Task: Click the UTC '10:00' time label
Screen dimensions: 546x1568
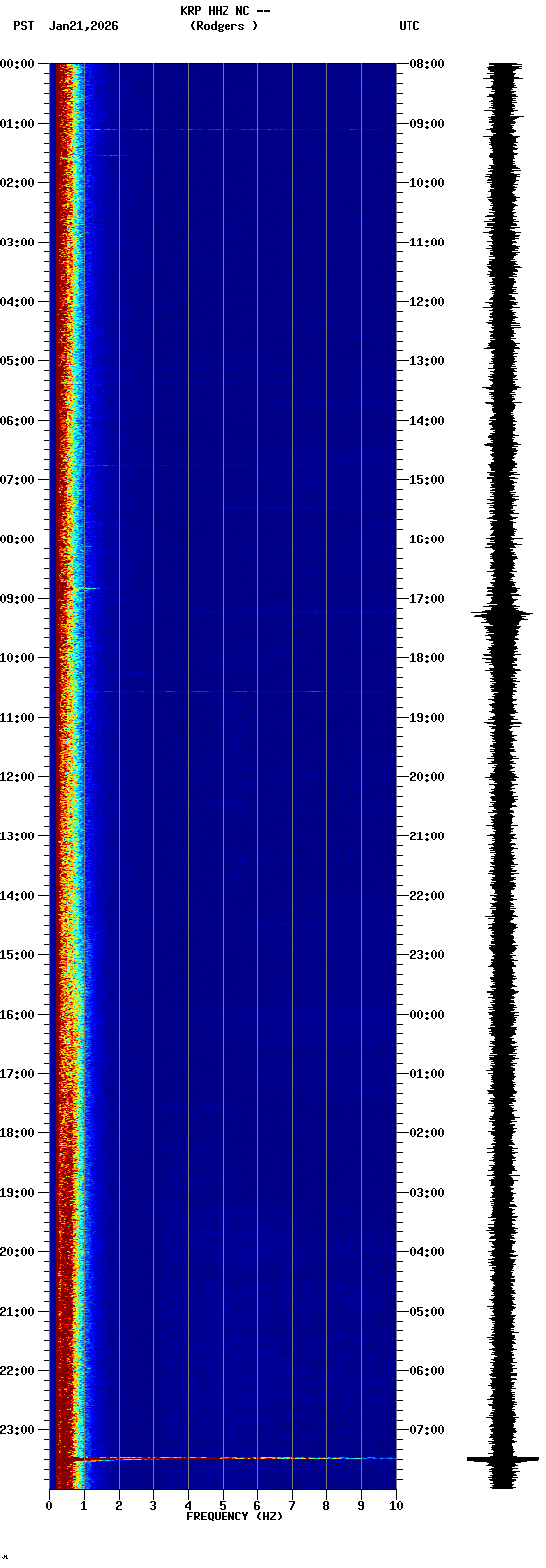Action: [426, 183]
